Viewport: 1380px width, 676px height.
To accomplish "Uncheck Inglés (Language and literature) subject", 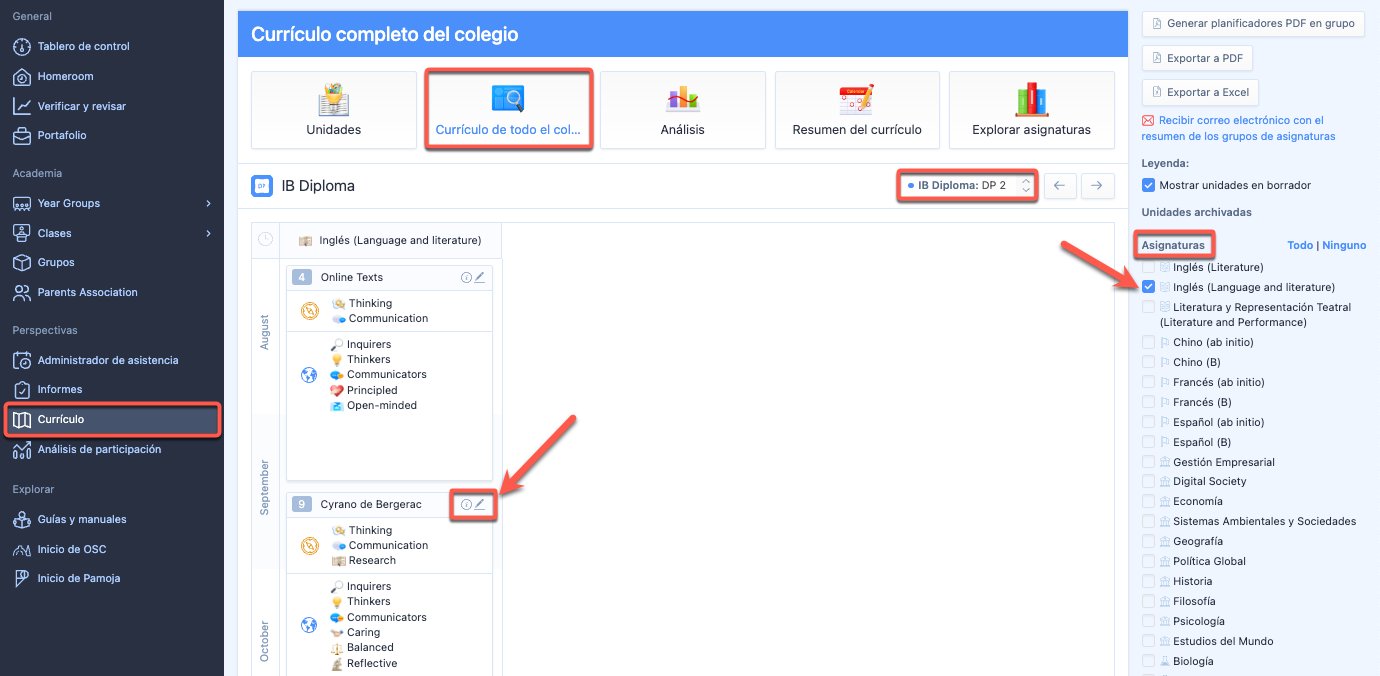I will [x=1149, y=287].
